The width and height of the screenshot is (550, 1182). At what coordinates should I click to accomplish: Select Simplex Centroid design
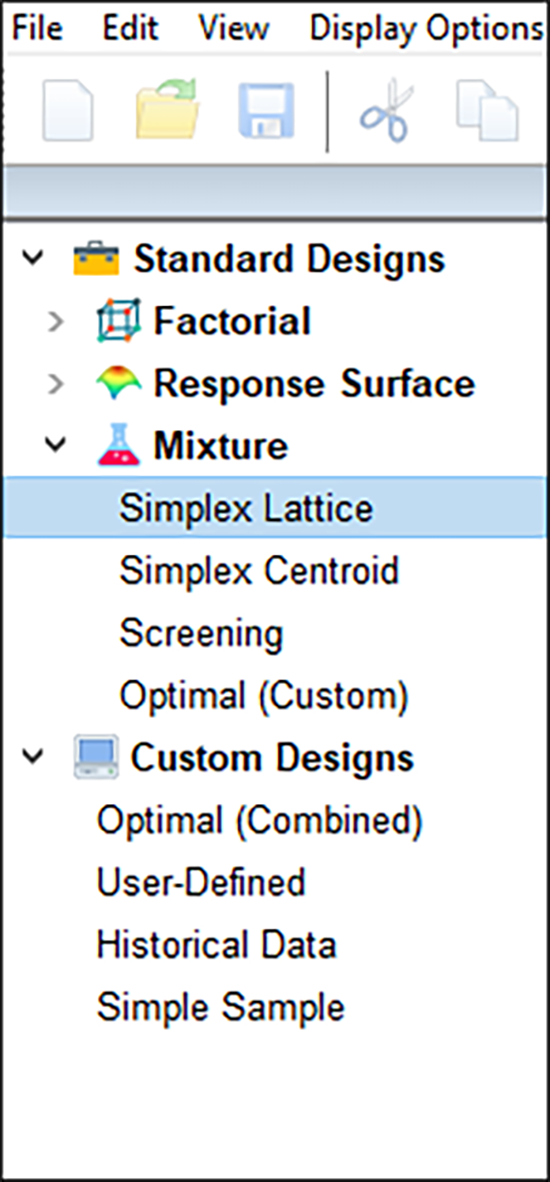[x=258, y=571]
